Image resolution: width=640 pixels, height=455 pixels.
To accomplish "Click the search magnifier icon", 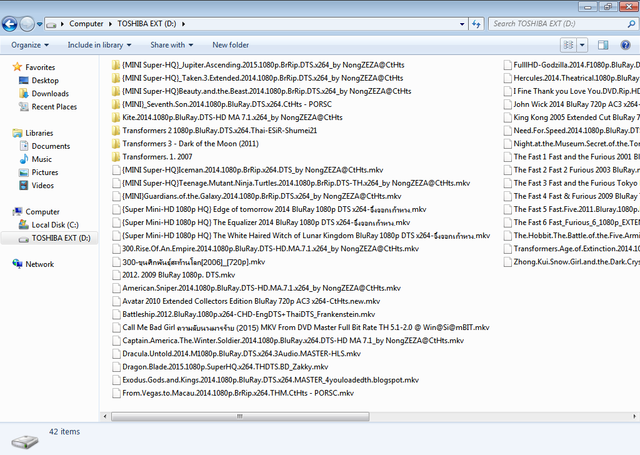I will tap(631, 24).
